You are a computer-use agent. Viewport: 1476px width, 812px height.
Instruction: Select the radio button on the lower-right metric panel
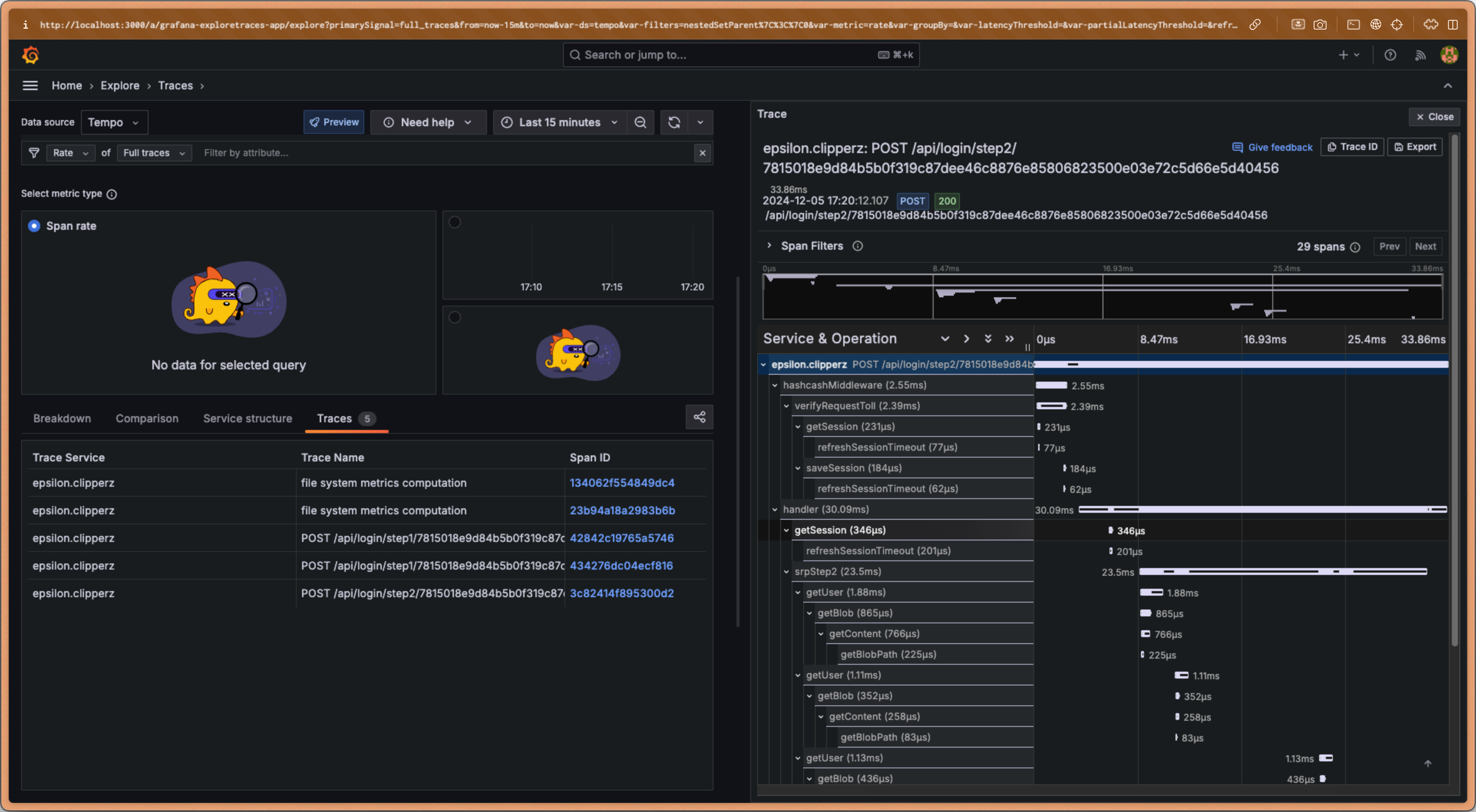pyautogui.click(x=454, y=317)
